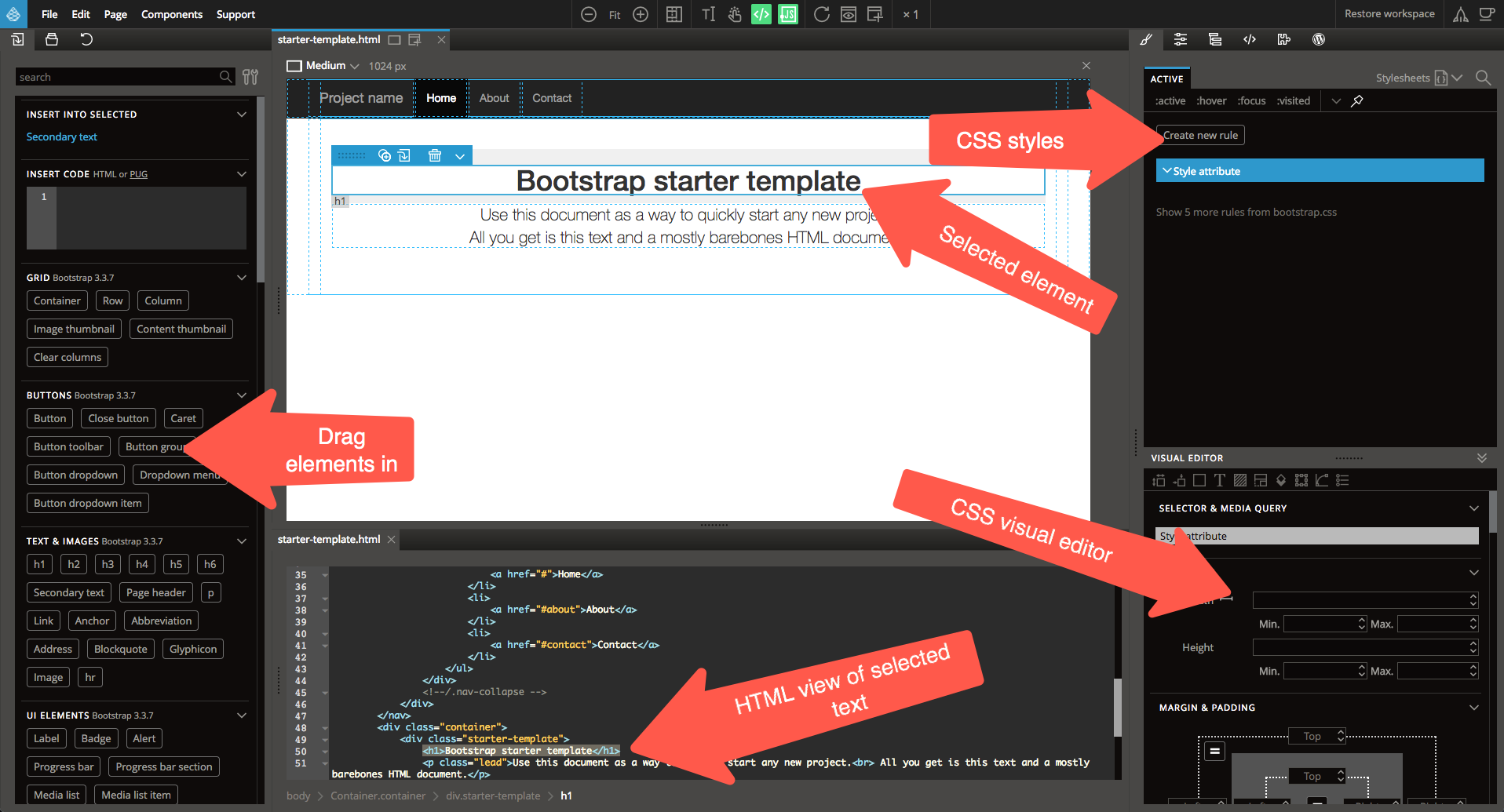Image resolution: width=1504 pixels, height=812 pixels.
Task: Collapse the Selector & Media Query section
Action: pos(1473,508)
